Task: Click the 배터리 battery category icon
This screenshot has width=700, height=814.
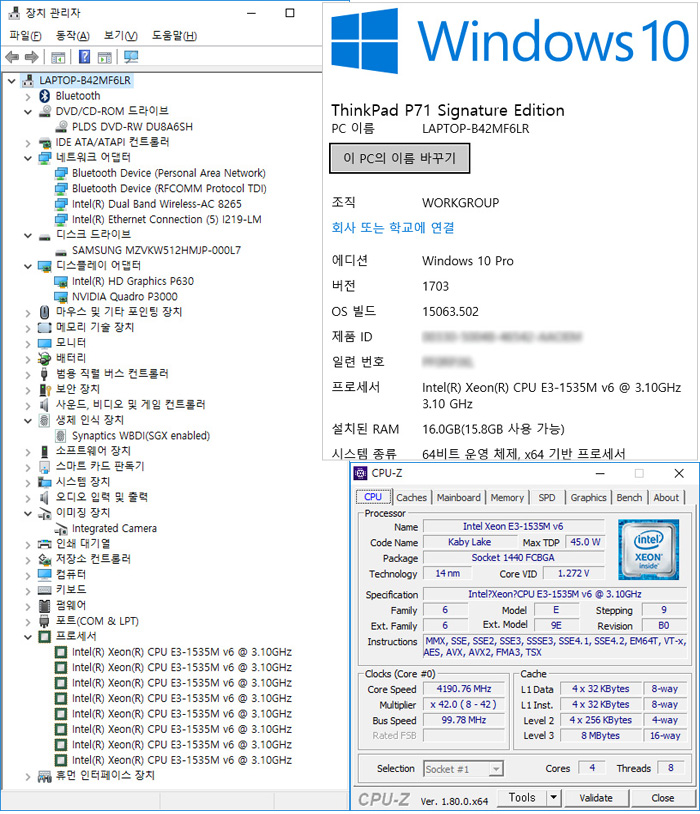Action: coord(45,358)
